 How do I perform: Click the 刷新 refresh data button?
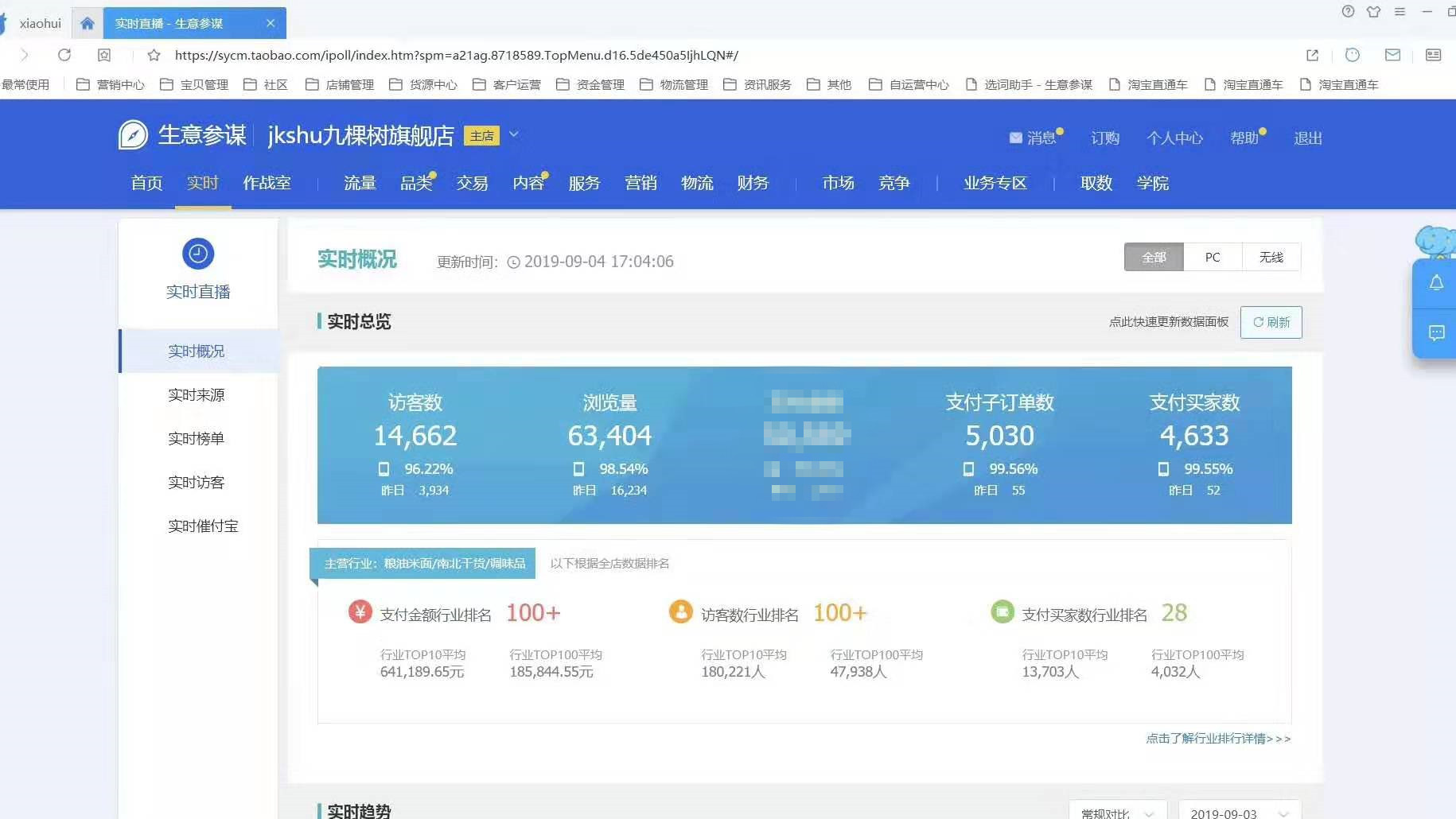1271,322
